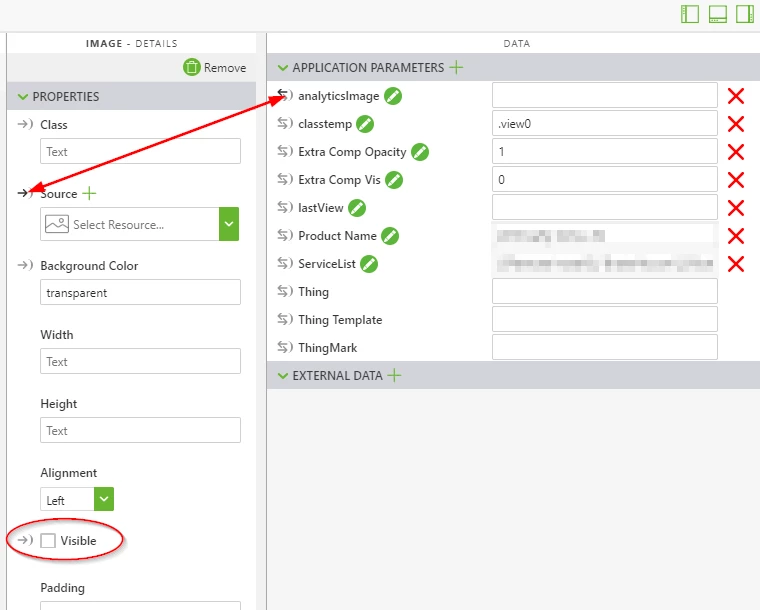
Task: Edit the Product Name pencil icon
Action: pyautogui.click(x=390, y=236)
